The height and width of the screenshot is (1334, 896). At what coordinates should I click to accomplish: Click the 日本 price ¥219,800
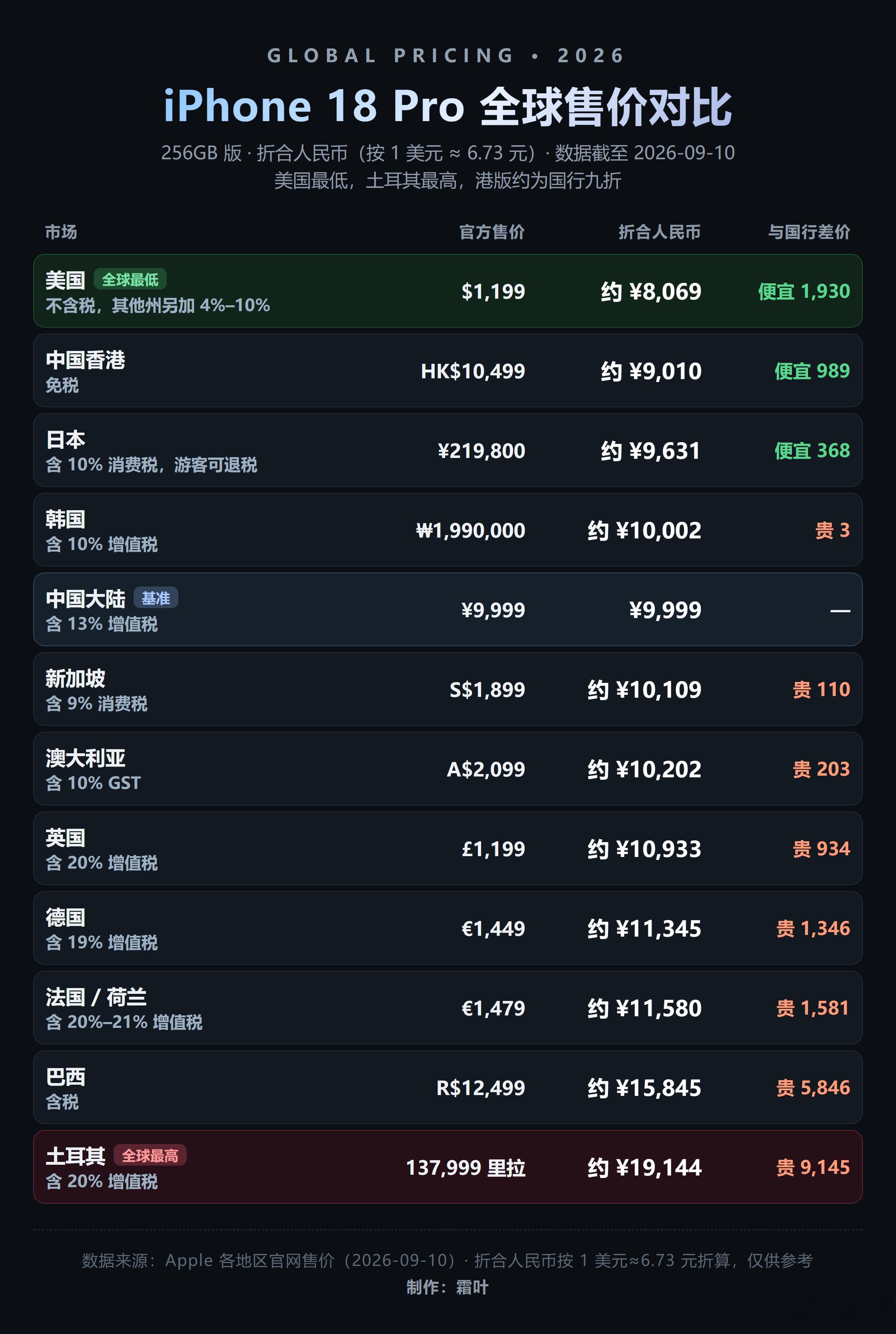[481, 451]
